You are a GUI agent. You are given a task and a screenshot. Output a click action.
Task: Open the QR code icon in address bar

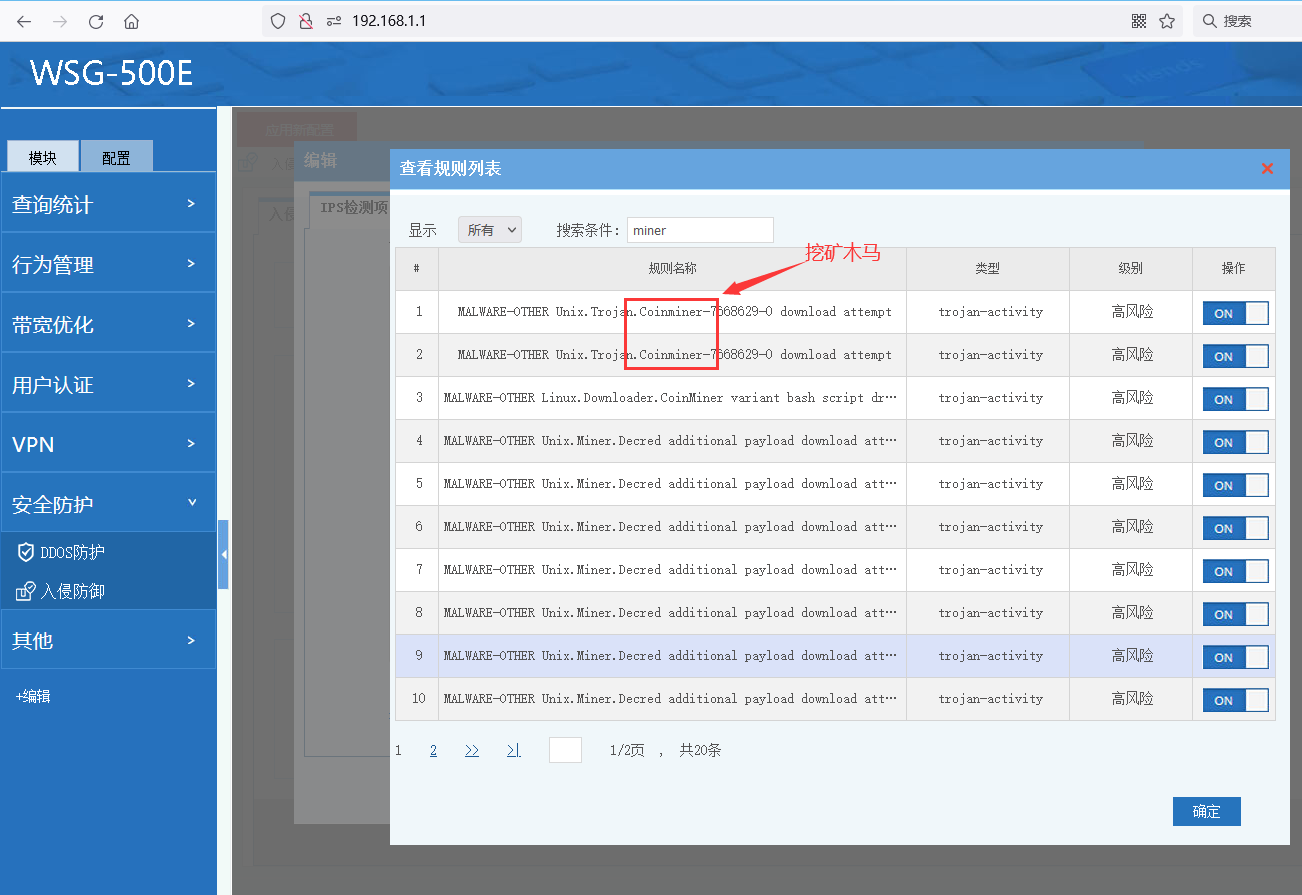1138,21
